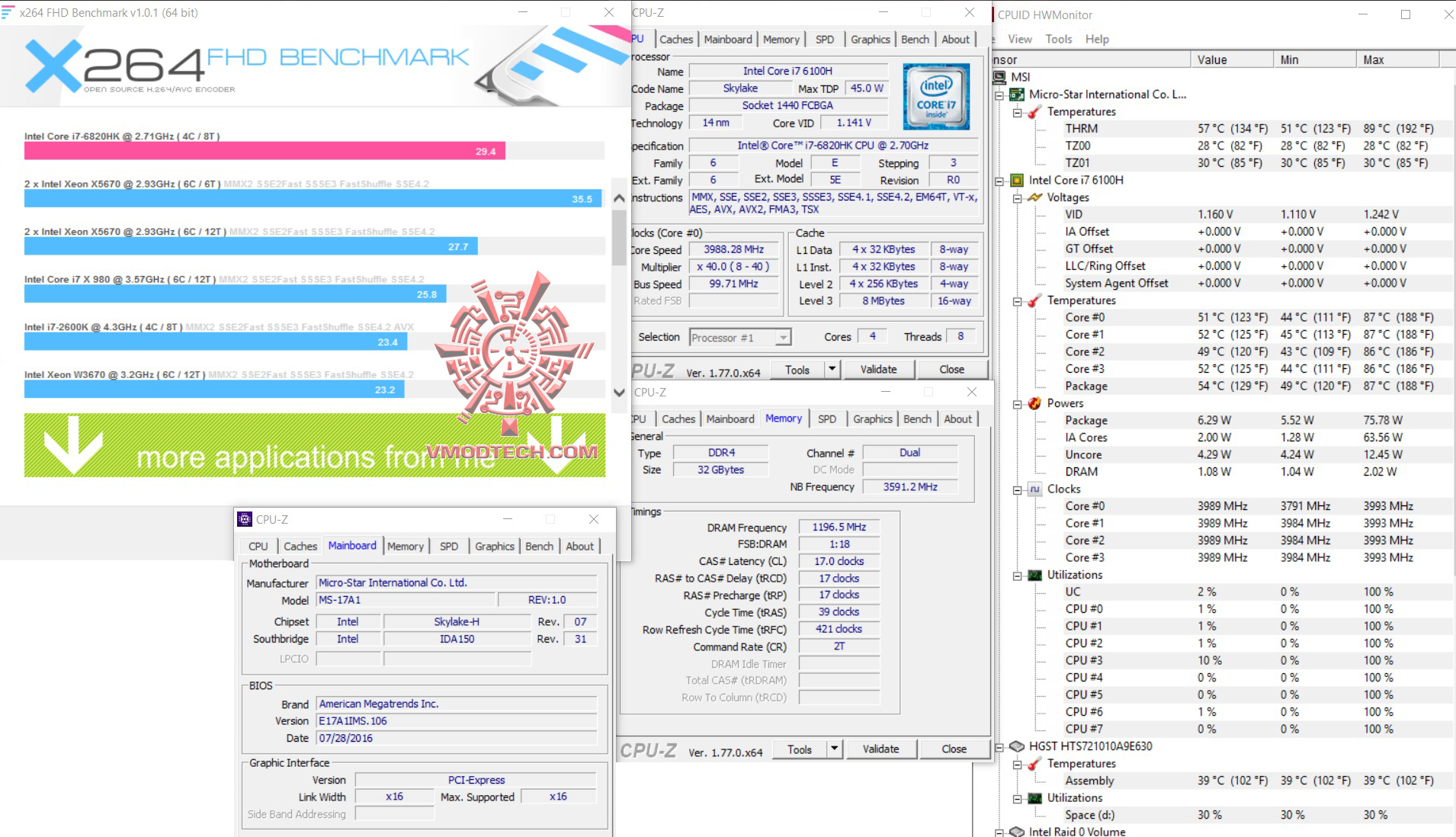Image resolution: width=1456 pixels, height=837 pixels.
Task: Switch to Bench tab in CPU-Z processor window
Action: pos(915,40)
